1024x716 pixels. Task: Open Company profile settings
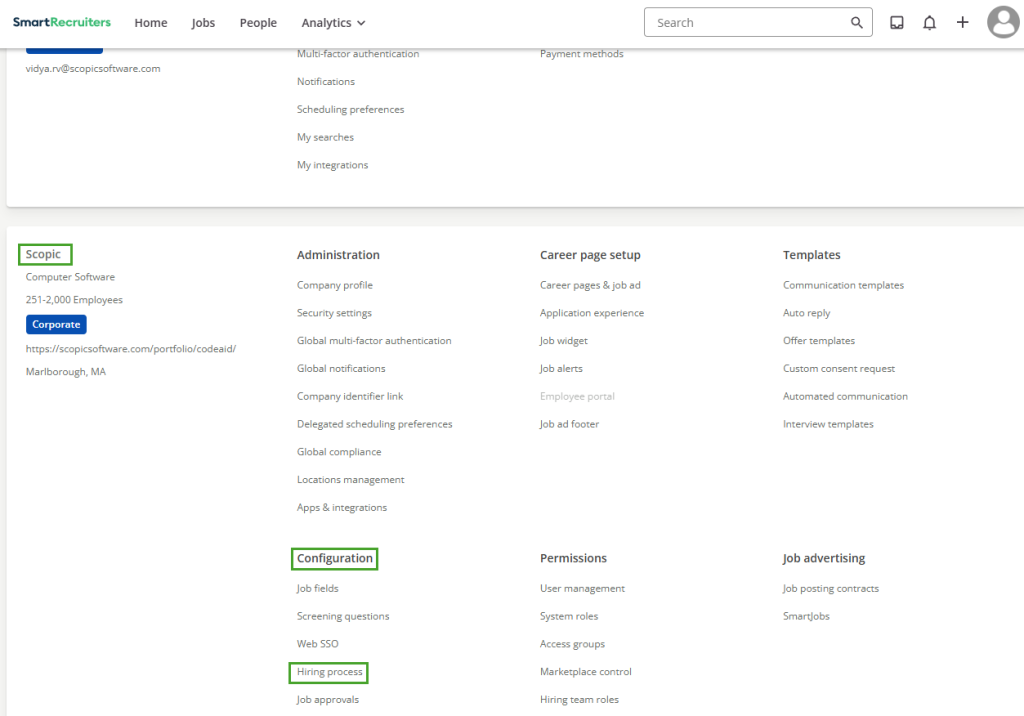pos(334,285)
